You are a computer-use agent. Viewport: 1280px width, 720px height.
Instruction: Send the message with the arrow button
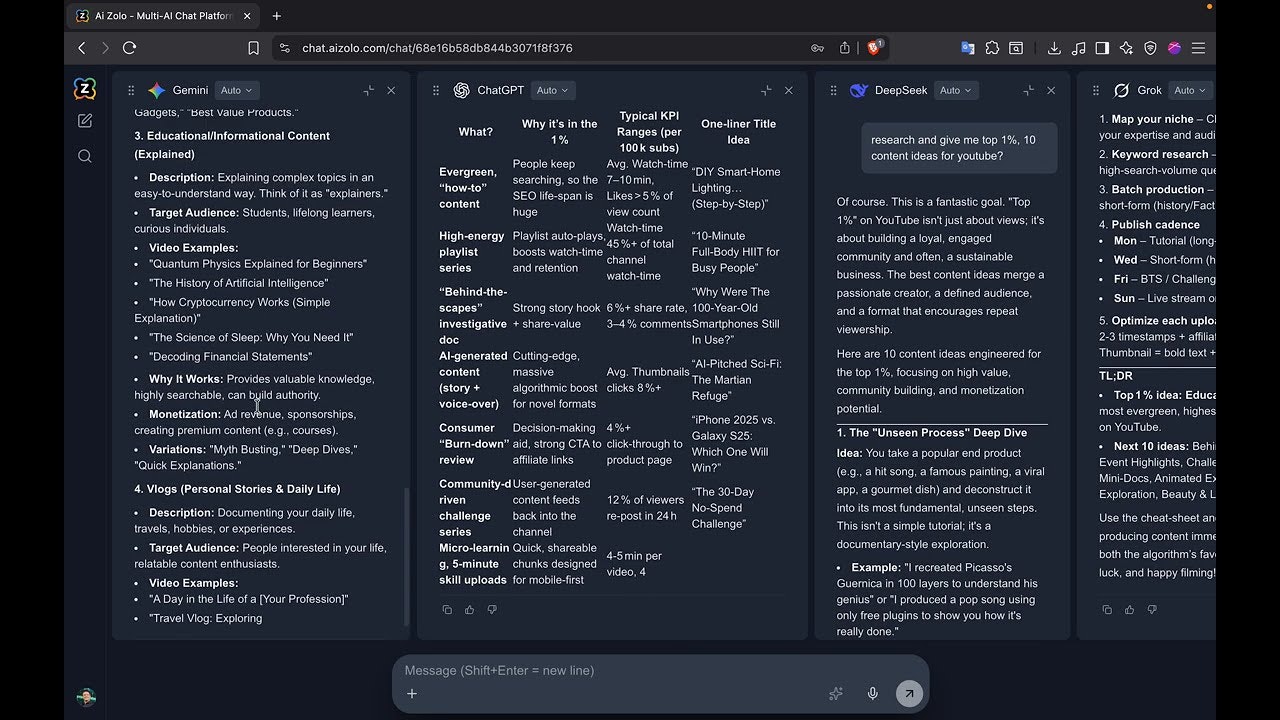pos(909,694)
